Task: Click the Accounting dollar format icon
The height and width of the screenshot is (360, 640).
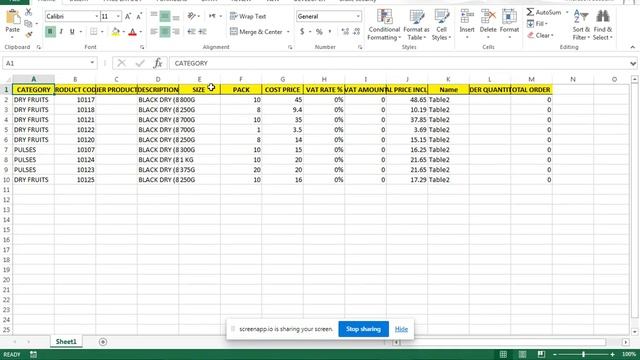Action: pyautogui.click(x=302, y=31)
